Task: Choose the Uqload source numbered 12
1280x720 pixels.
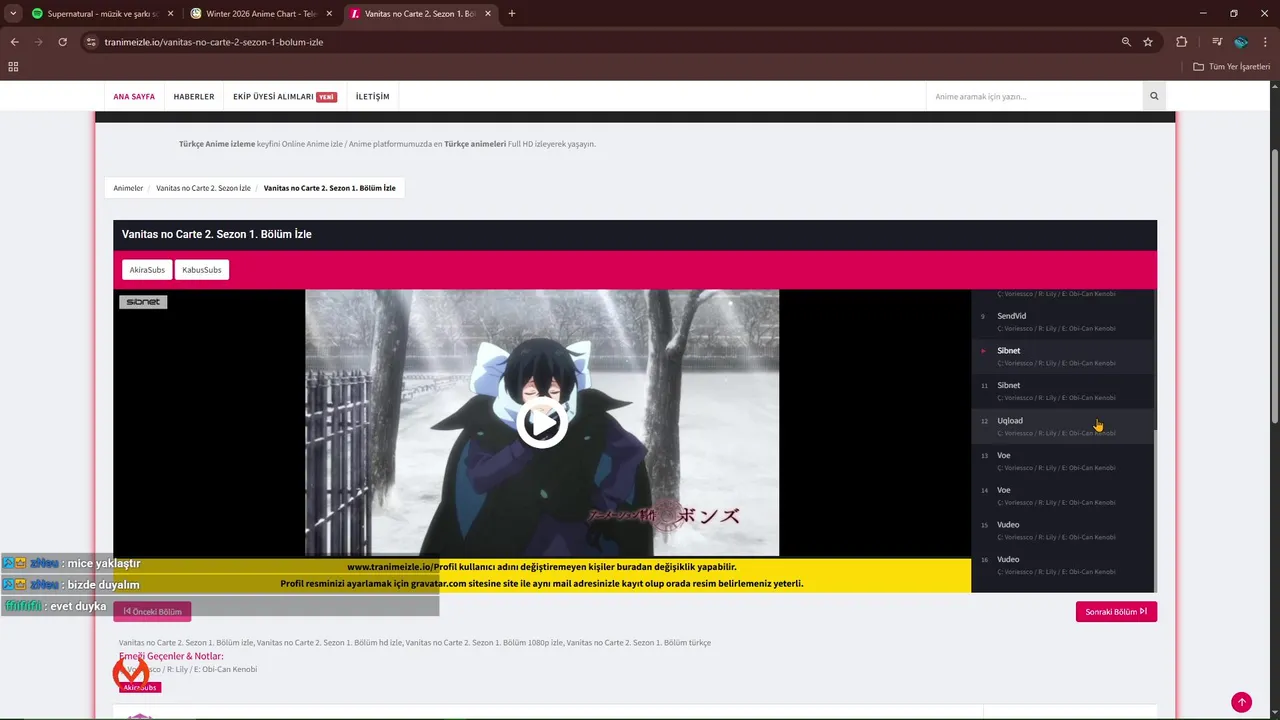Action: pyautogui.click(x=1063, y=426)
